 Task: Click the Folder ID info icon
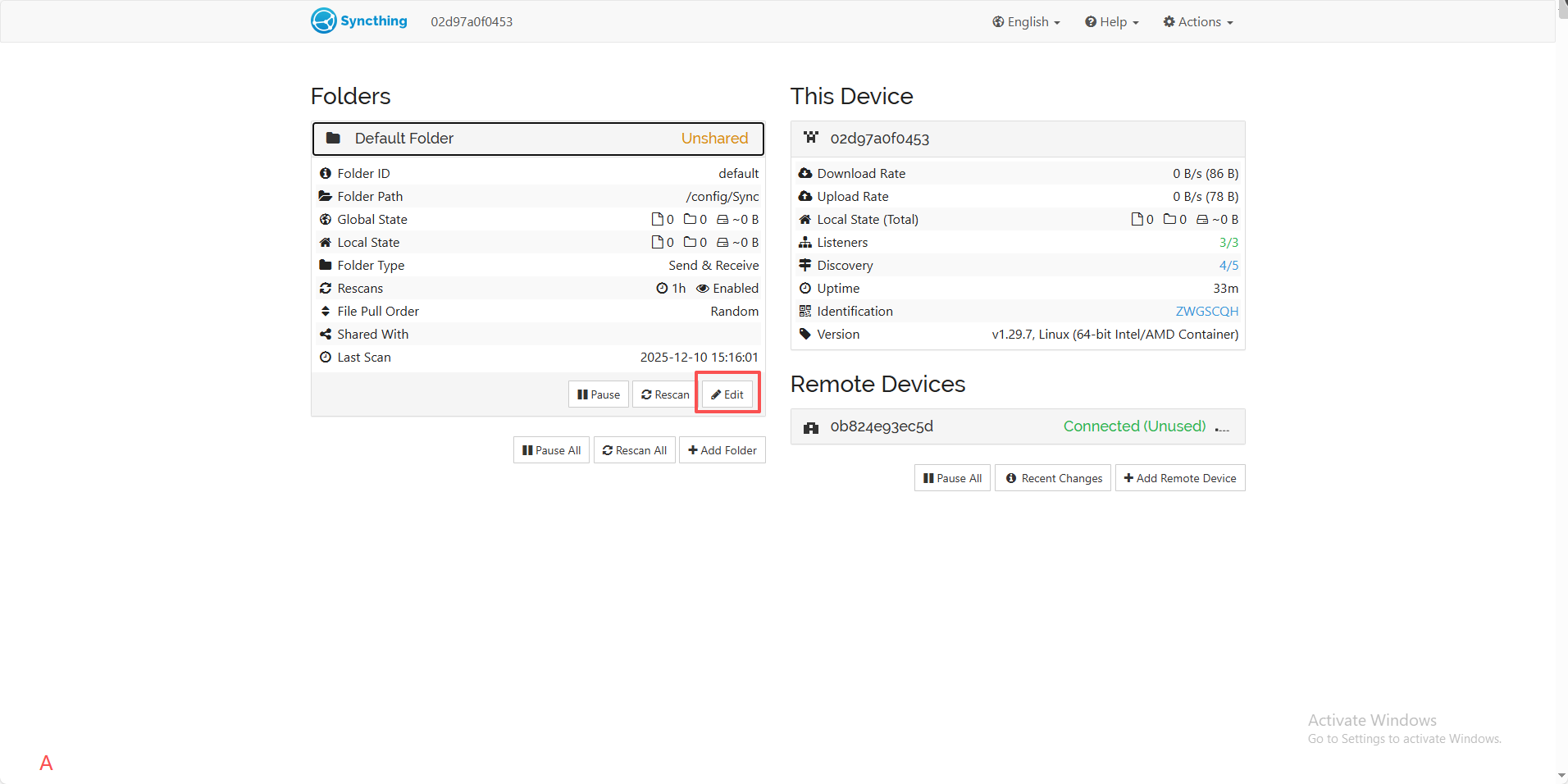(326, 173)
